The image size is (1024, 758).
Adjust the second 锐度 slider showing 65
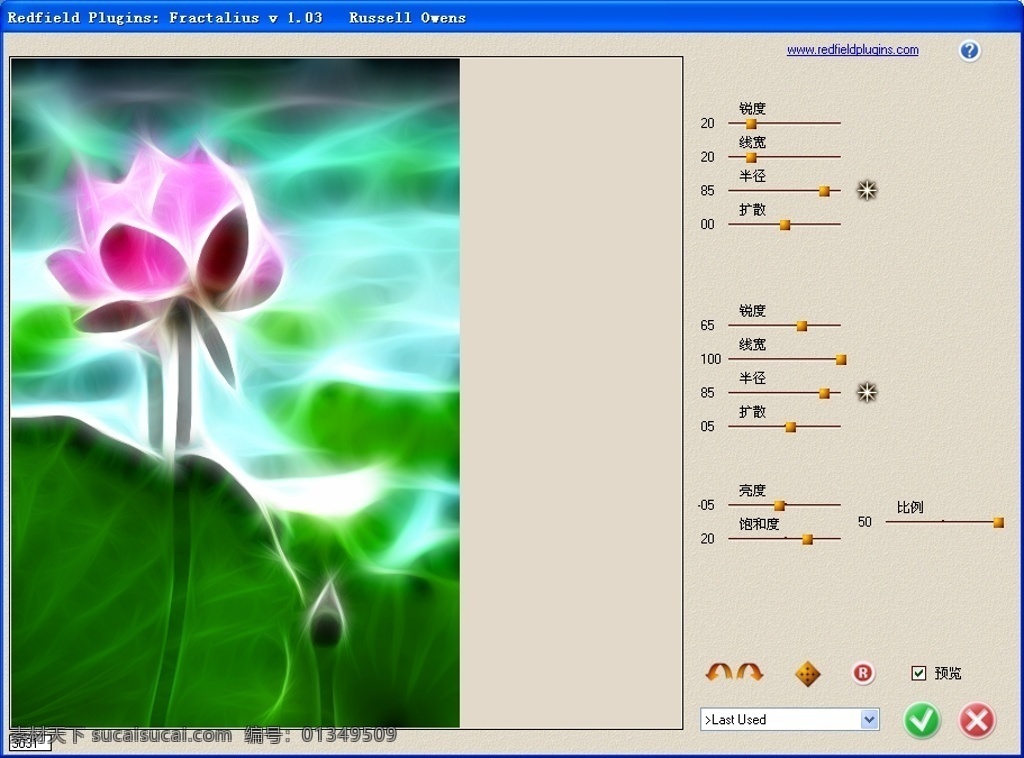784,325
